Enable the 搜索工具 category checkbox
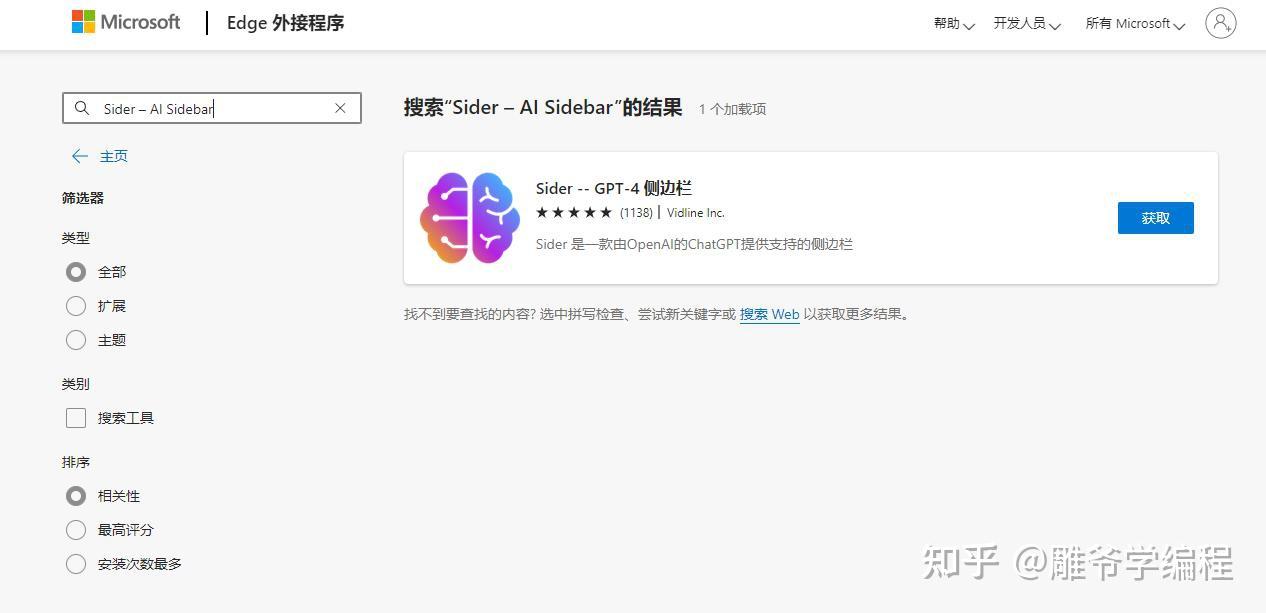The height and width of the screenshot is (613, 1266). pyautogui.click(x=76, y=418)
